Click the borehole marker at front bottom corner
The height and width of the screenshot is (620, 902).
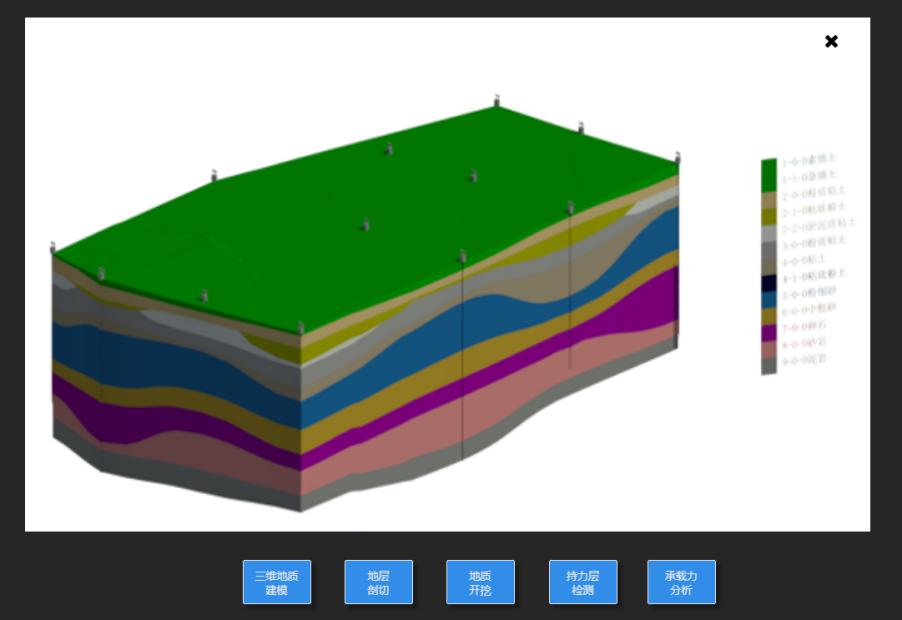(300, 327)
